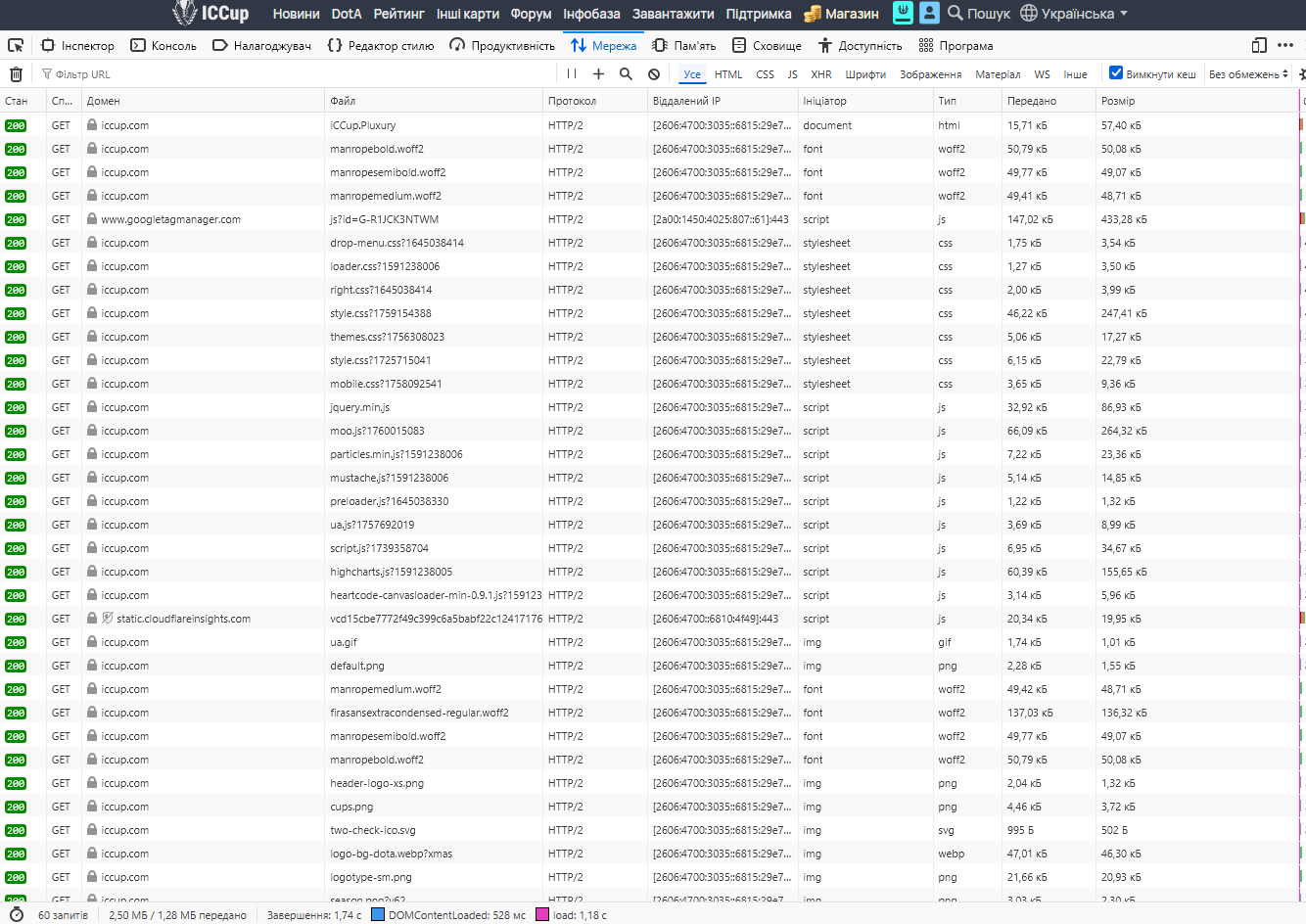Clear the network log with the trash icon

(16, 74)
